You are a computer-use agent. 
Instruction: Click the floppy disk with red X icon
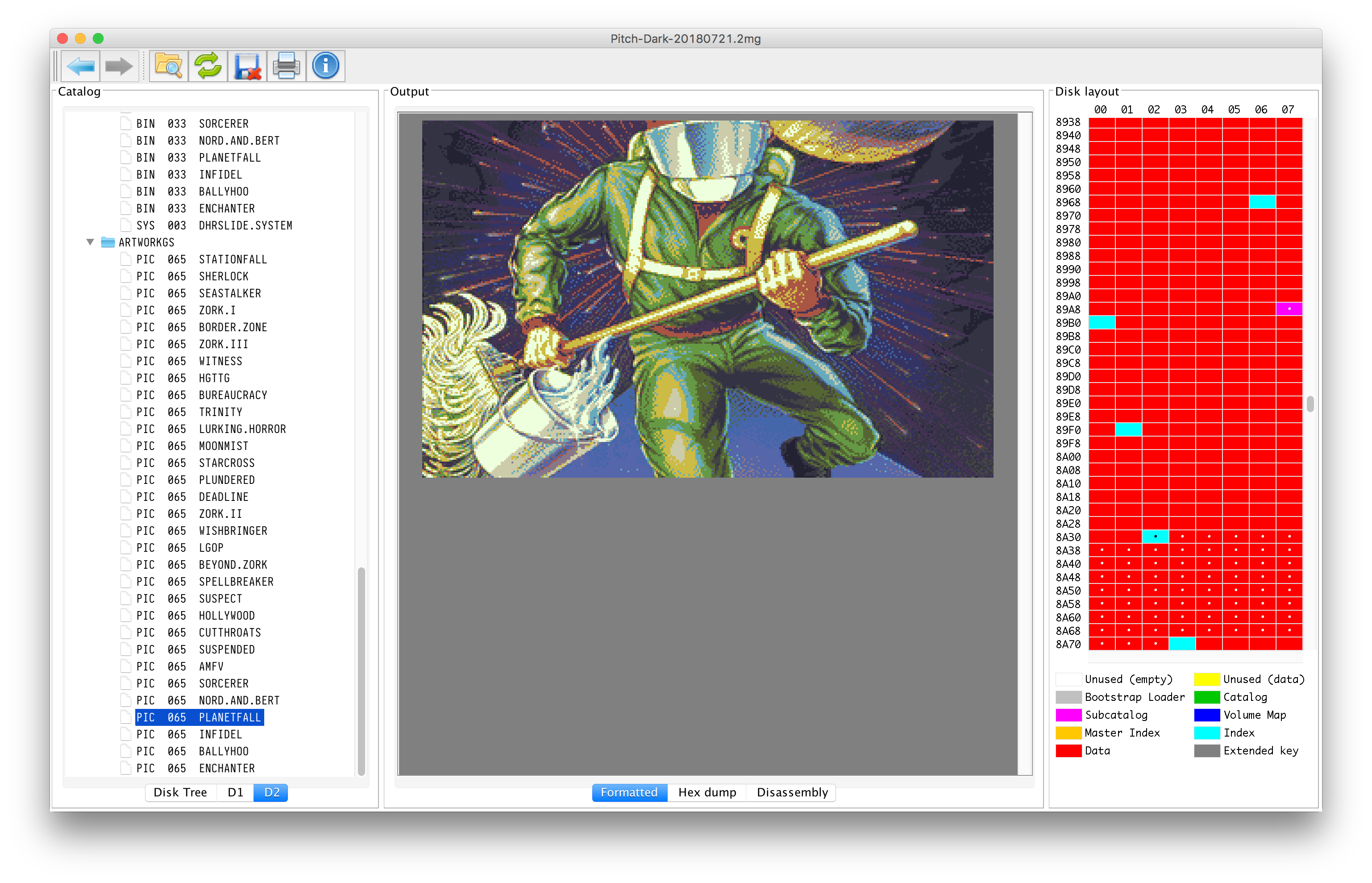tap(248, 66)
